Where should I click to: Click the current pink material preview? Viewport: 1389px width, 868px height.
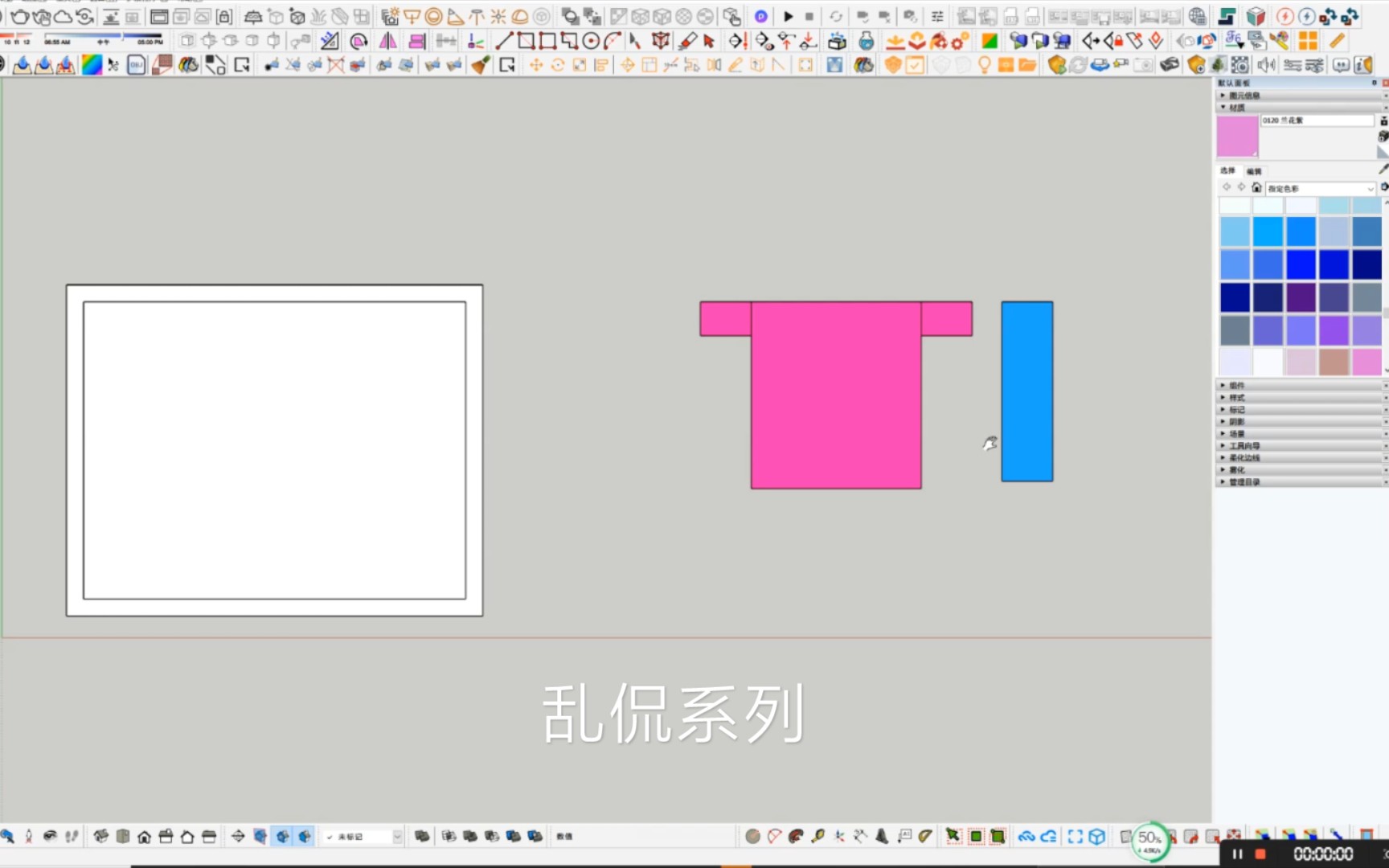click(1237, 137)
